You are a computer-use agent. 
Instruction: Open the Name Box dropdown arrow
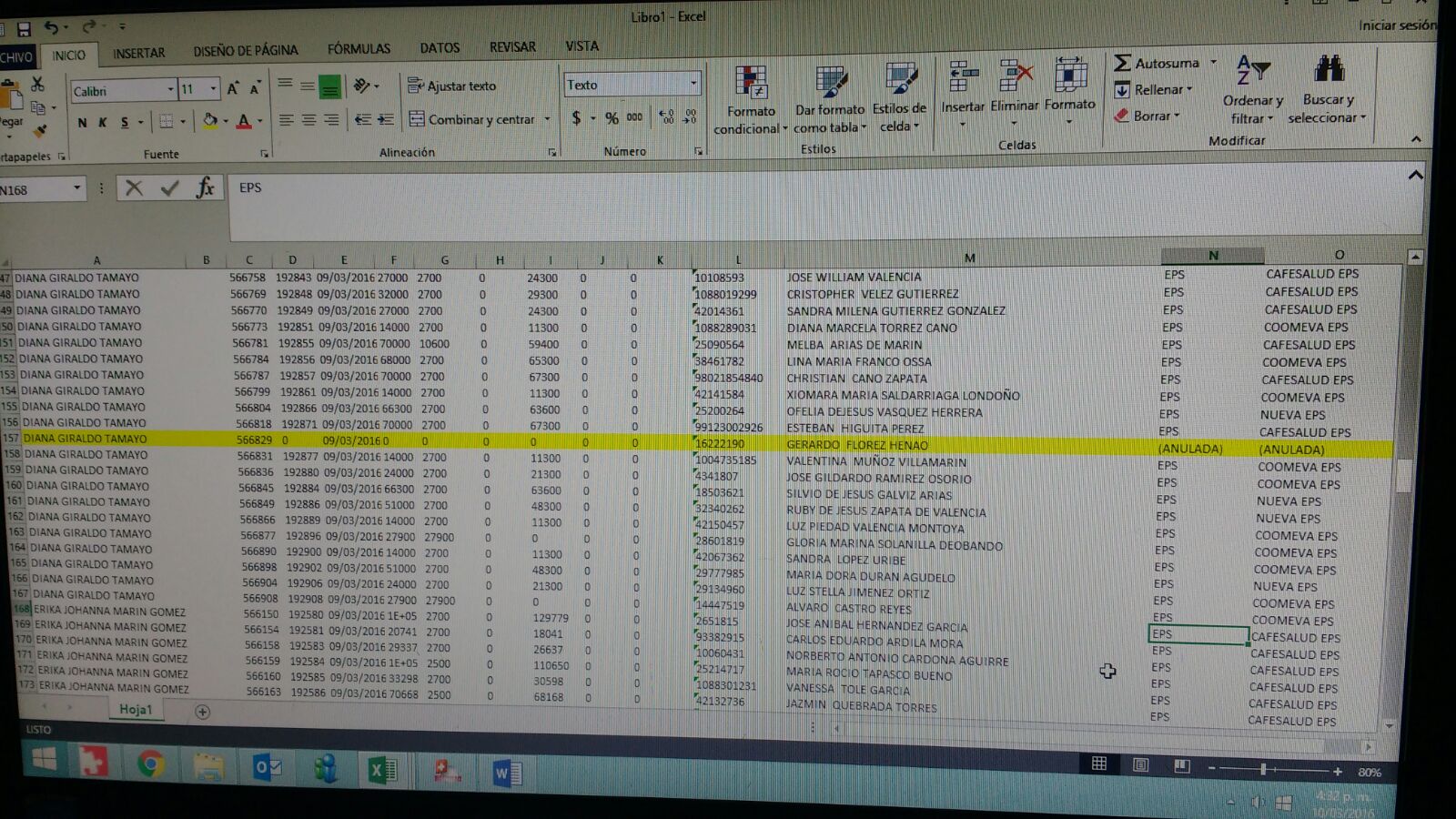pos(77,188)
